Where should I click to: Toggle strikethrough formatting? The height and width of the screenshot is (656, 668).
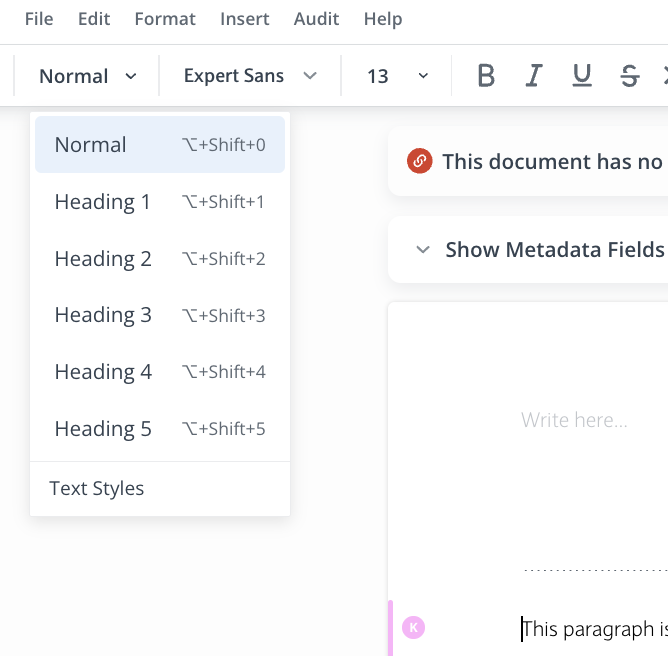pyautogui.click(x=629, y=75)
